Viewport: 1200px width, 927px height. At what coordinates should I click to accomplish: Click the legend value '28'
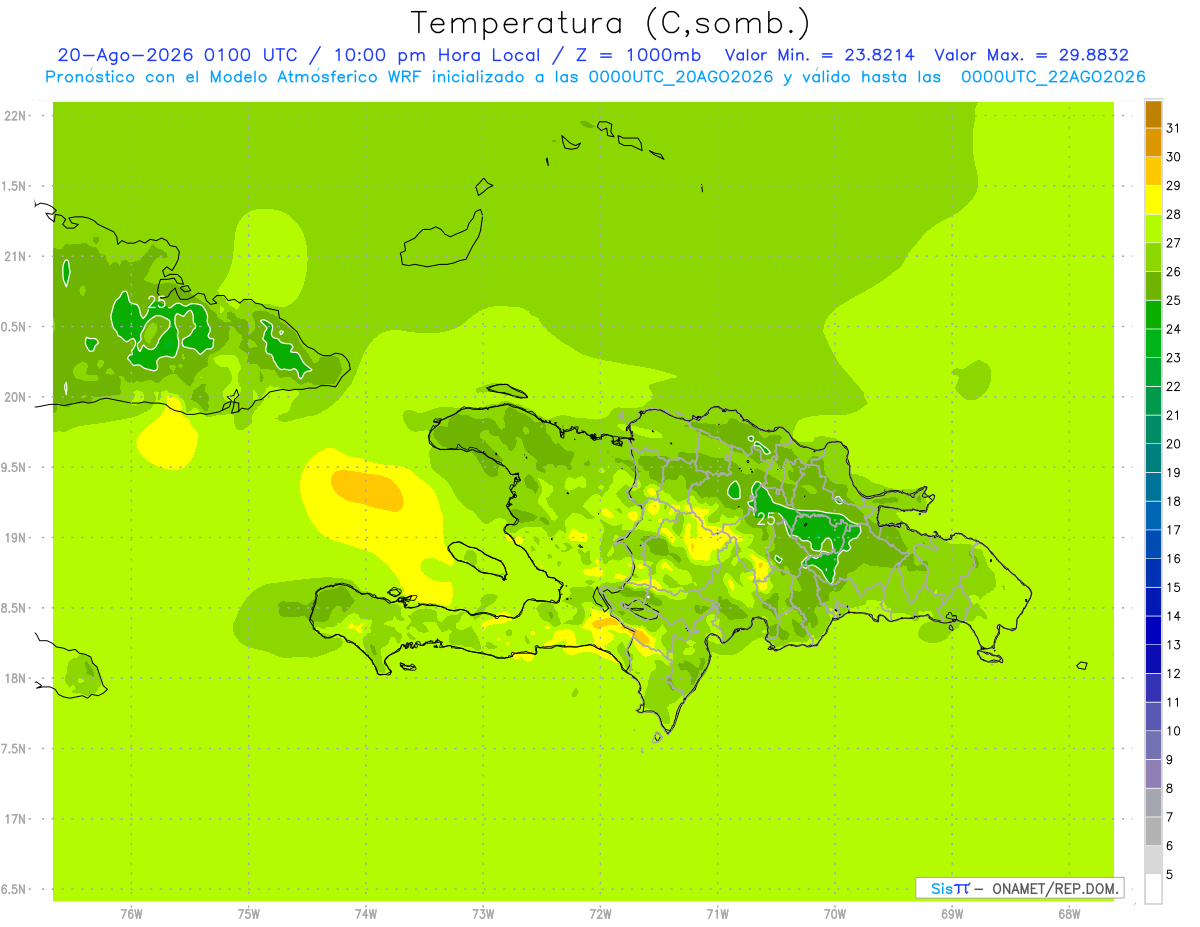[1173, 214]
